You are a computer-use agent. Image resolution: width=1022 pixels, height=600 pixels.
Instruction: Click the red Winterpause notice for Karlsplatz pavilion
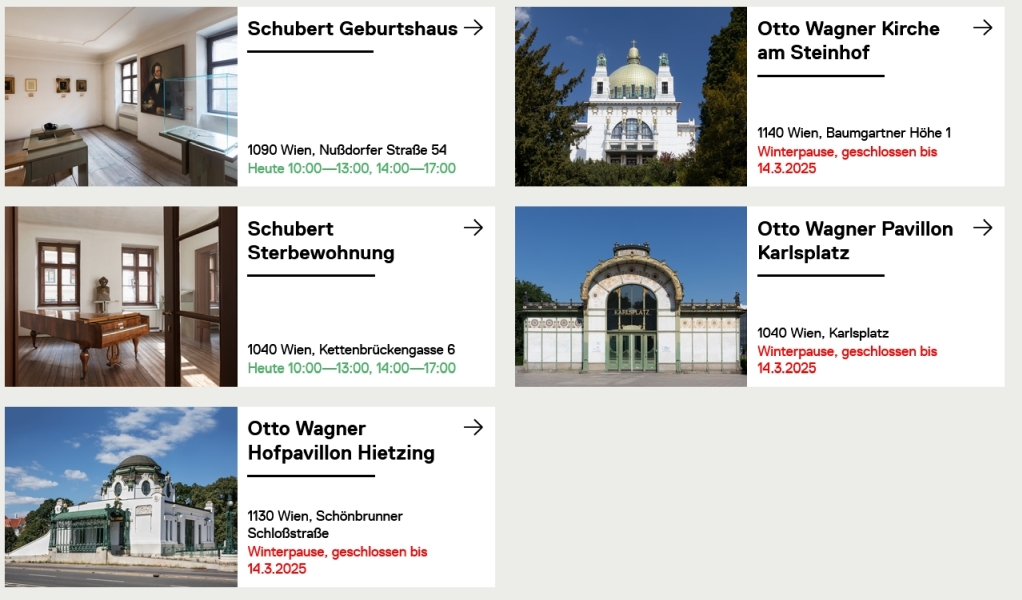pyautogui.click(x=847, y=360)
